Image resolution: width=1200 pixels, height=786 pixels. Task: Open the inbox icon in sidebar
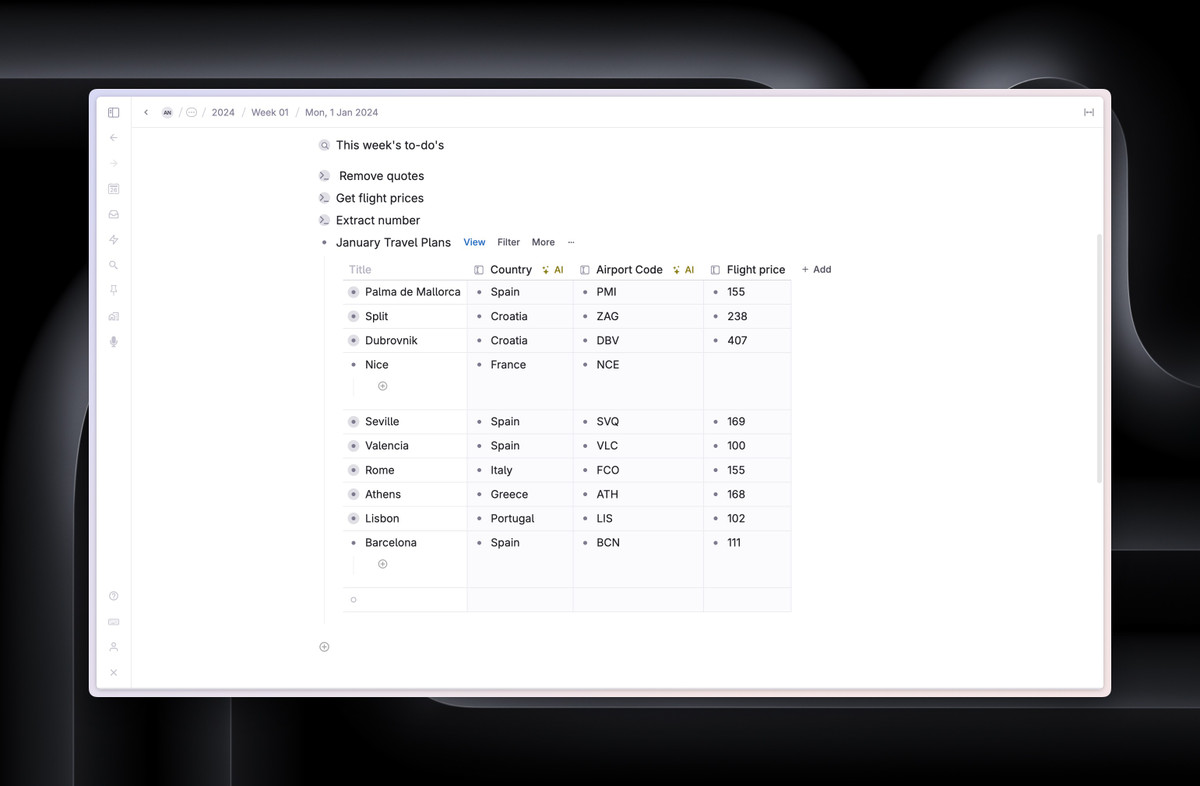(114, 214)
